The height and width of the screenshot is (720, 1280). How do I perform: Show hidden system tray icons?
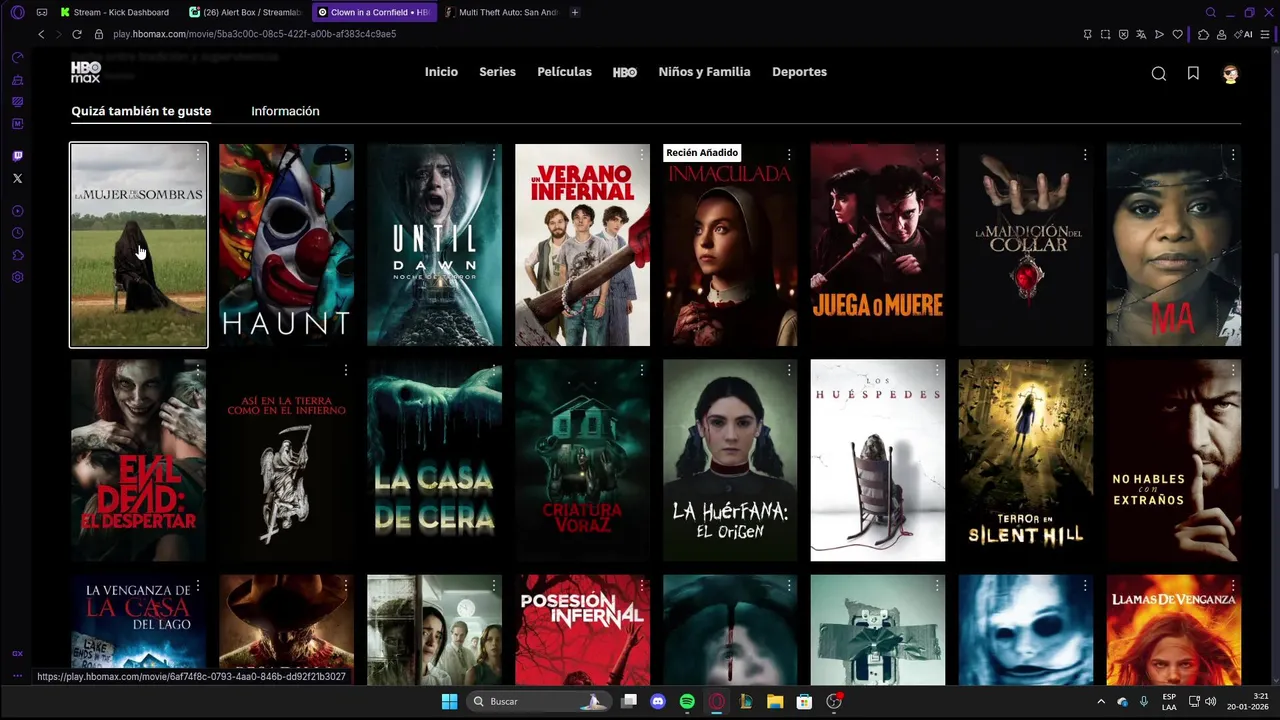(1101, 702)
